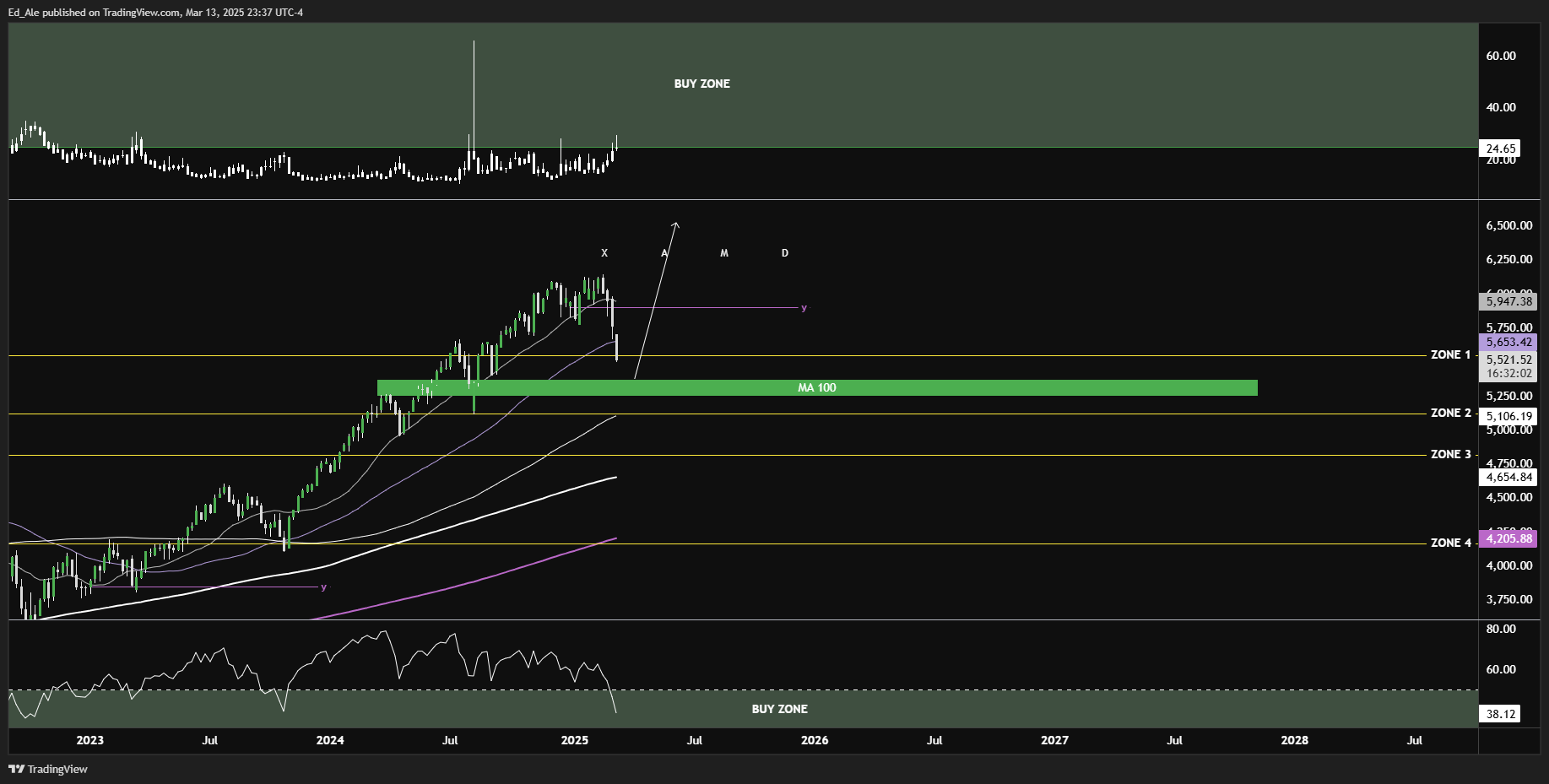Click the TradingView logo at bottom left
This screenshot has width=1549, height=784.
tap(48, 769)
